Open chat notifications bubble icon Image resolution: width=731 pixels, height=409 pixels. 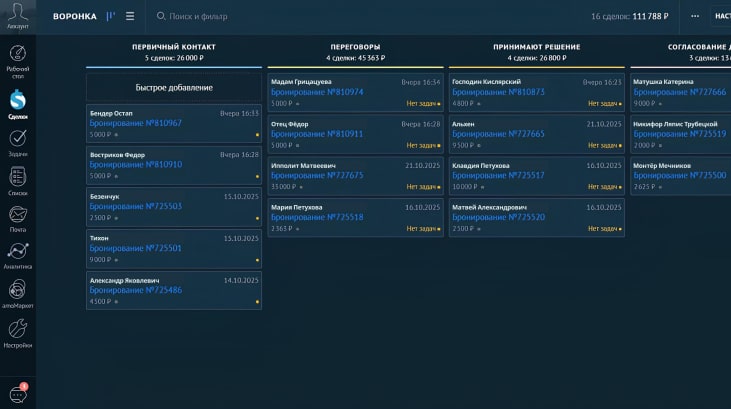17,393
